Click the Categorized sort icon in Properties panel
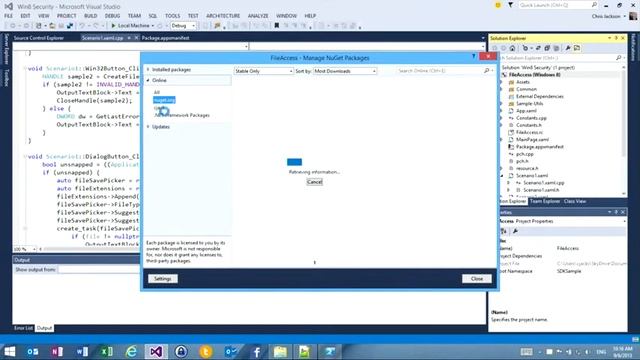Screen dimensions: 640x360 pyautogui.click(x=504, y=231)
